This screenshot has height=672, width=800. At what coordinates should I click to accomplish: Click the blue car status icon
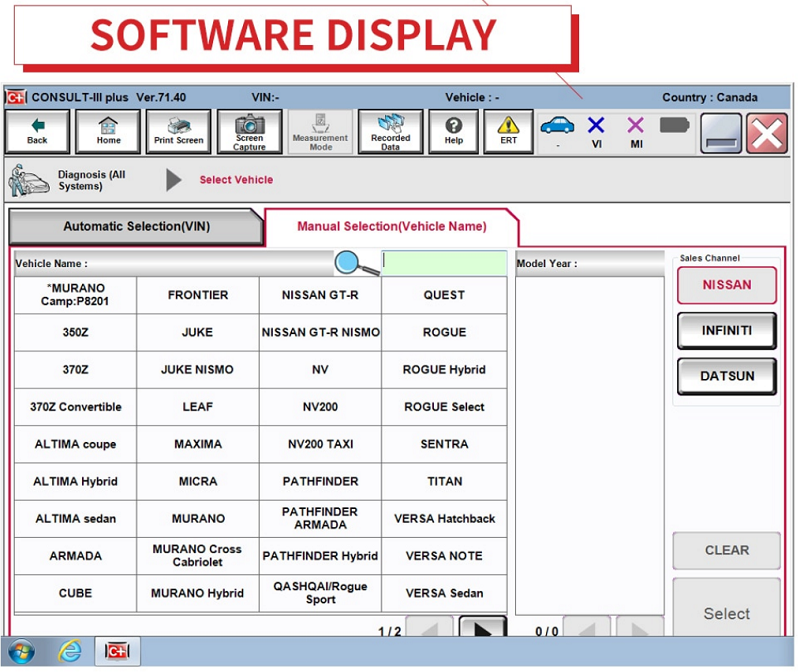(557, 126)
